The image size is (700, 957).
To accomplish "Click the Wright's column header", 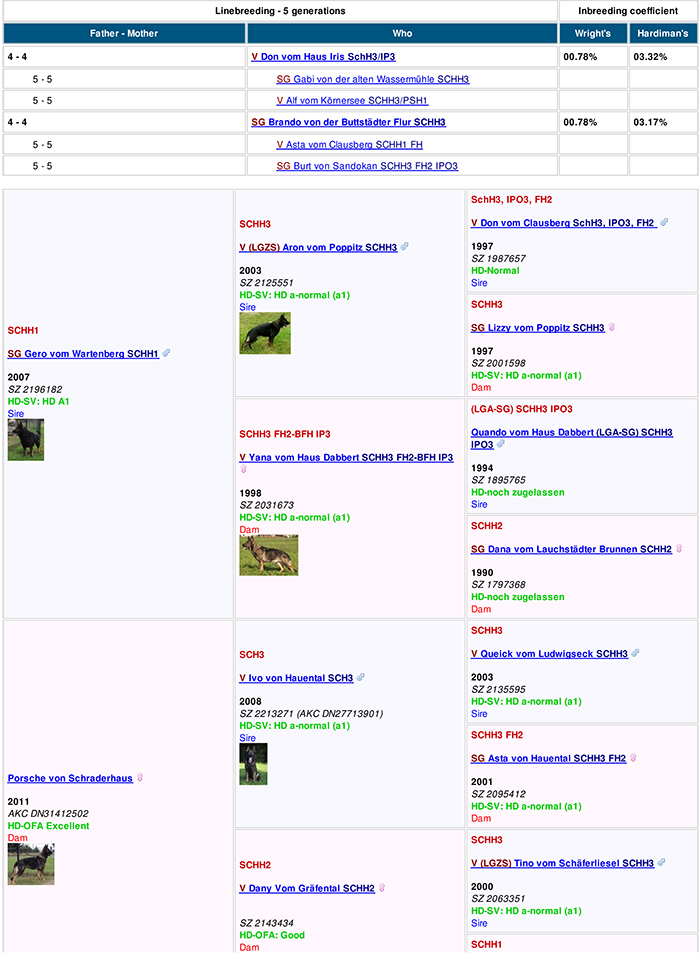I will (593, 34).
